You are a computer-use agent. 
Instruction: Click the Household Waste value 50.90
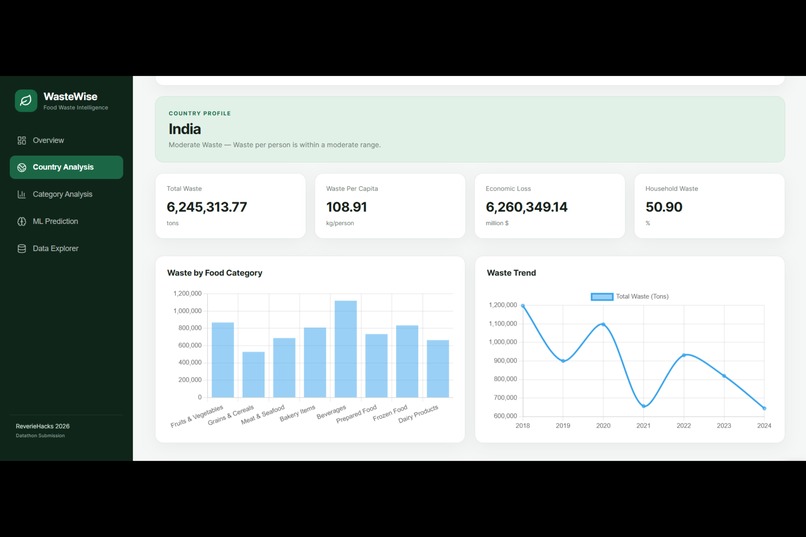[664, 207]
